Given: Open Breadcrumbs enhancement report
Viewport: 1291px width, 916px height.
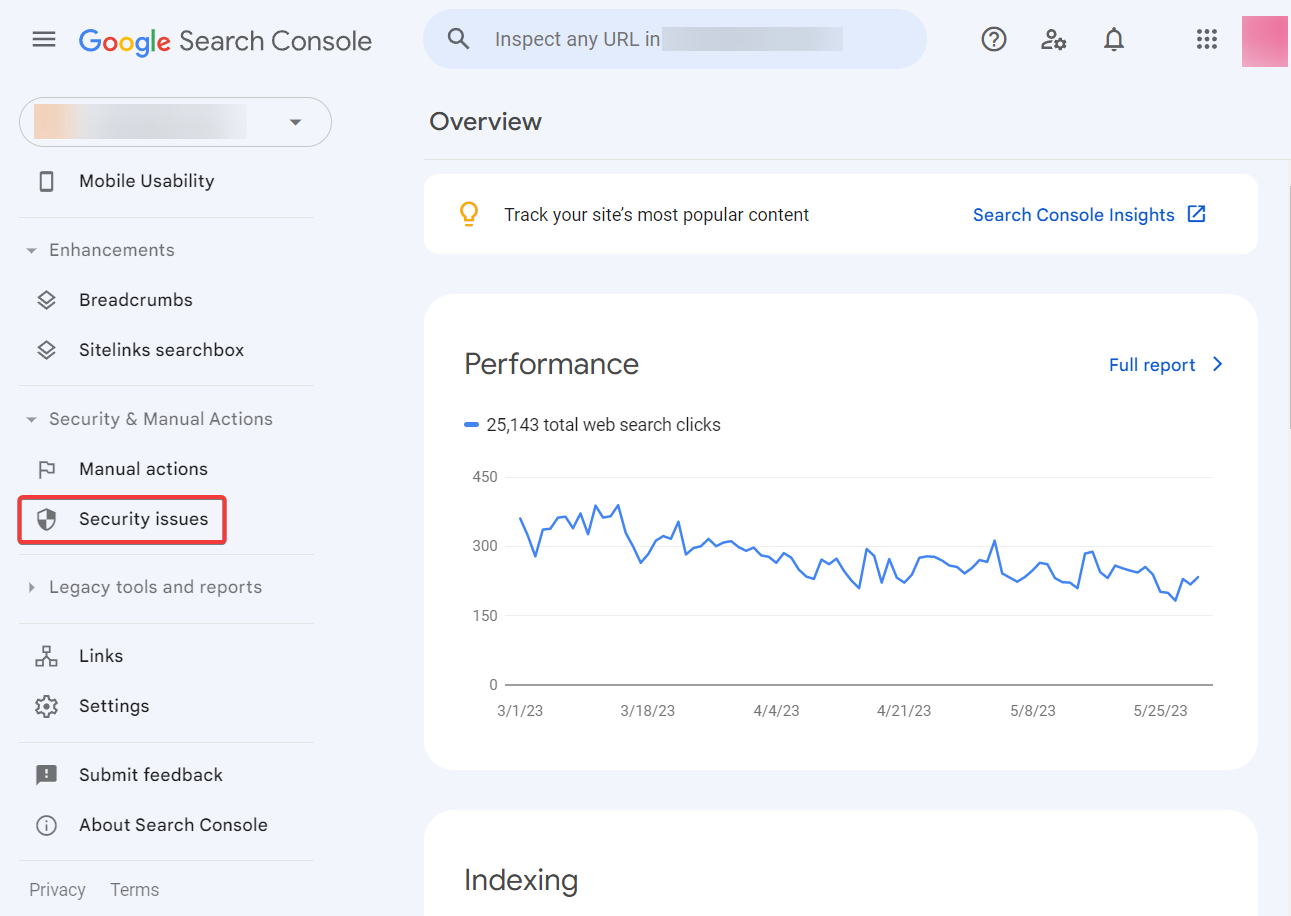Looking at the screenshot, I should point(135,300).
